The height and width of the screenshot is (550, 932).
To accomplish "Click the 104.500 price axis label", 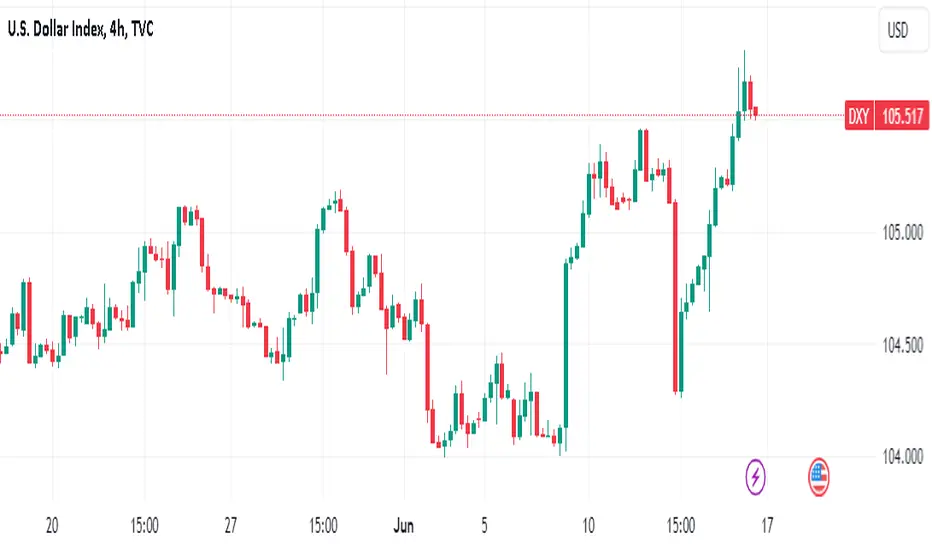I will [902, 345].
